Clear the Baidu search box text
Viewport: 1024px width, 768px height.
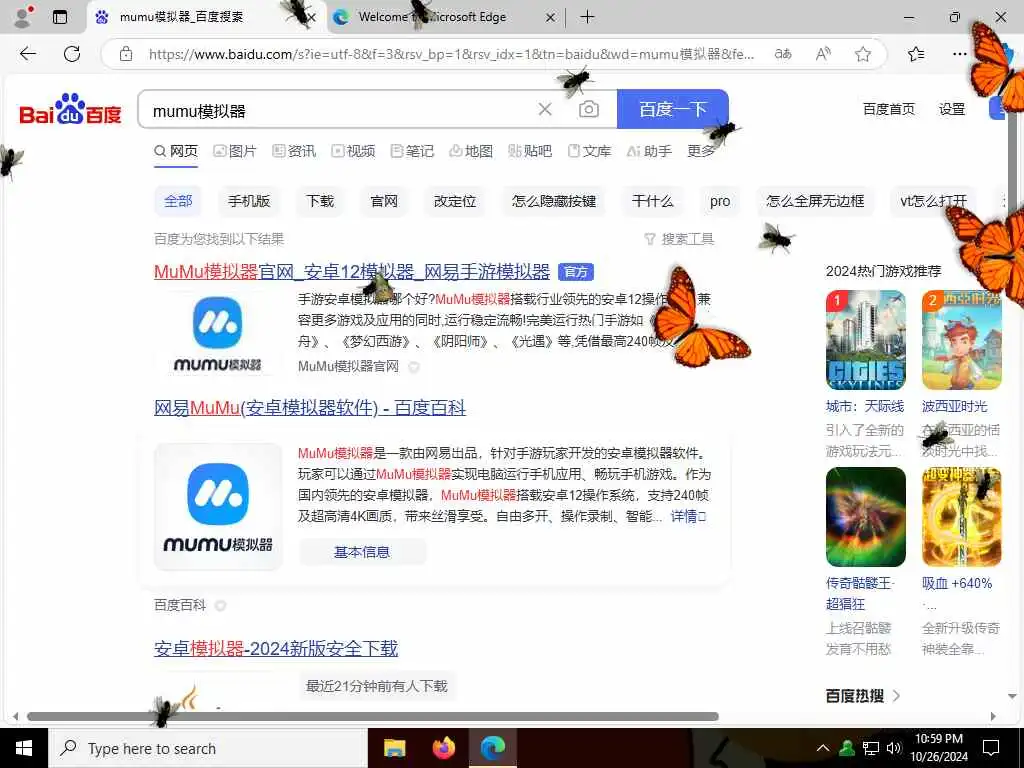(545, 110)
